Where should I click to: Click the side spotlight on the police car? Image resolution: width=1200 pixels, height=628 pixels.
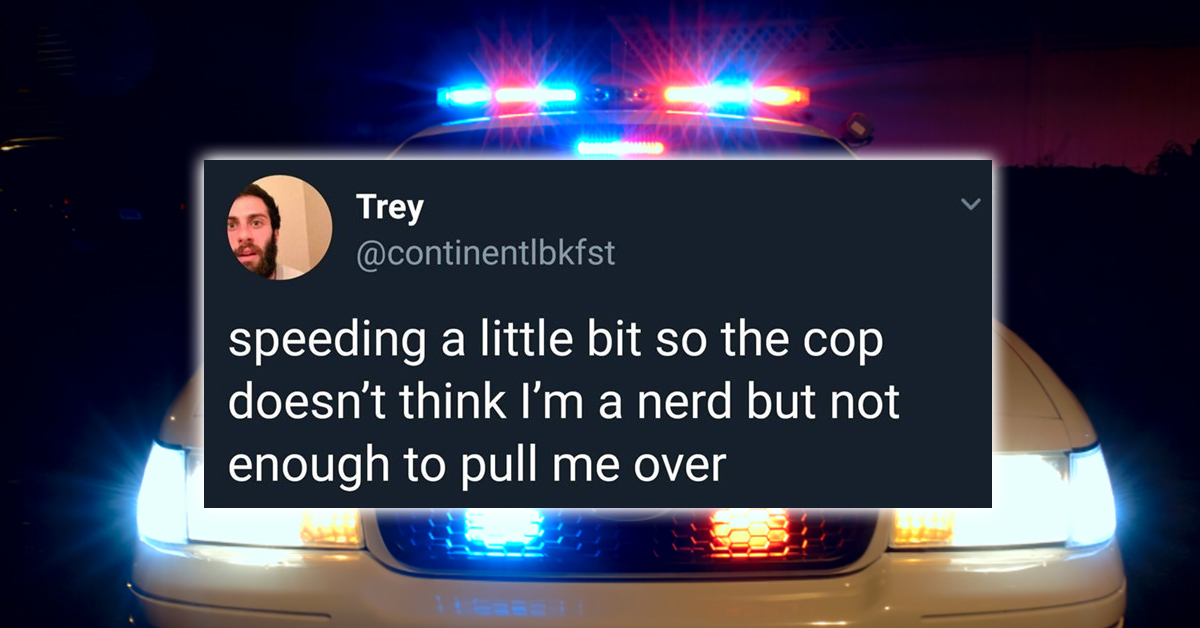(856, 128)
